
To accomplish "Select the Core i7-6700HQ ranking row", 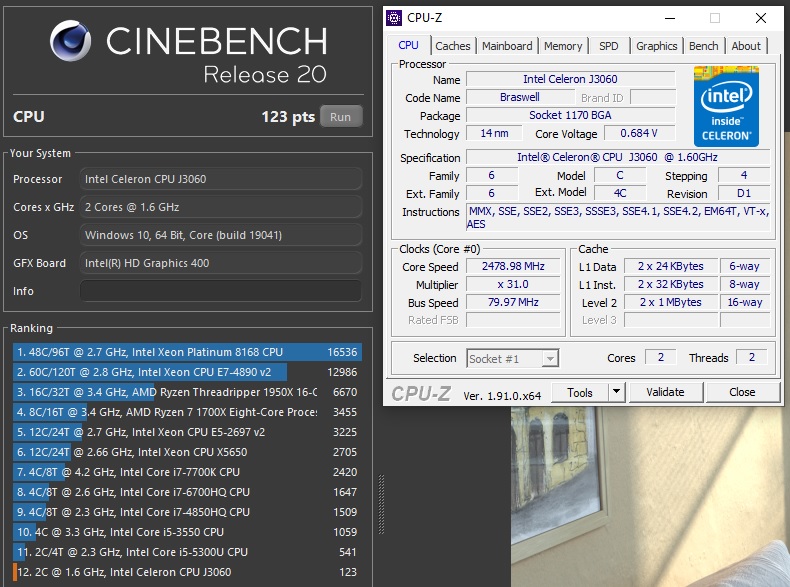I will pos(187,492).
